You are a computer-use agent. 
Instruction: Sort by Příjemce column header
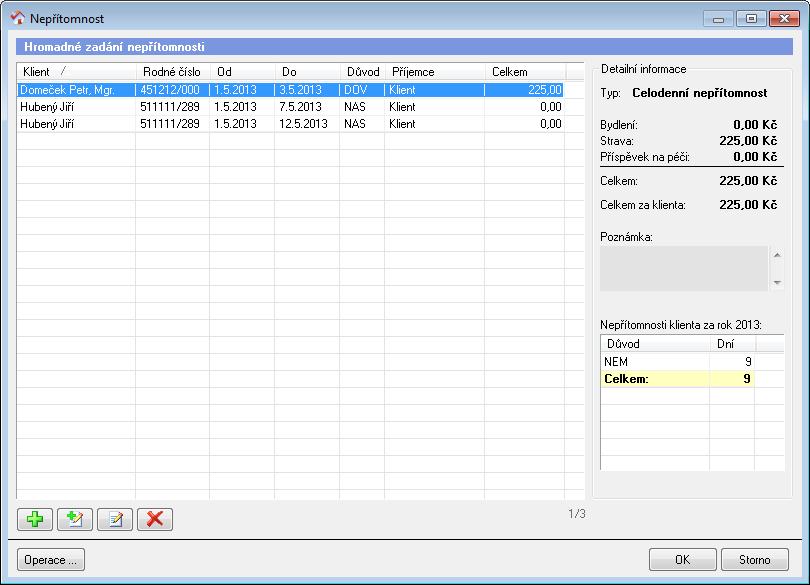tap(435, 72)
